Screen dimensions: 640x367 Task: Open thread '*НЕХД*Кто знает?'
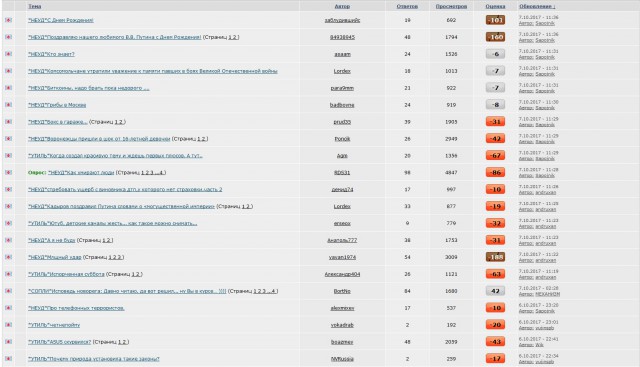51,54
